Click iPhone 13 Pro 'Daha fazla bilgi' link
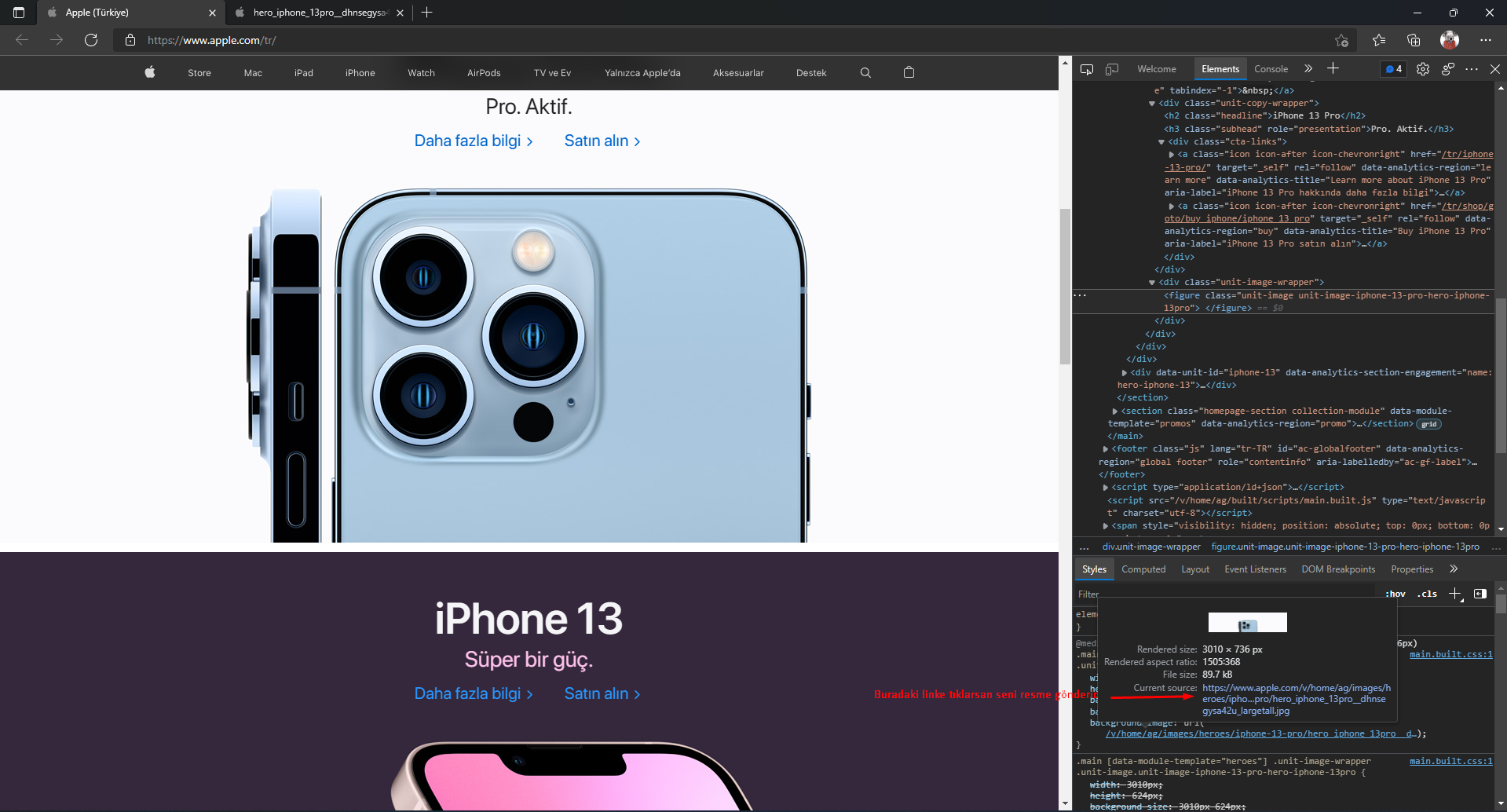The width and height of the screenshot is (1507, 812). click(474, 141)
